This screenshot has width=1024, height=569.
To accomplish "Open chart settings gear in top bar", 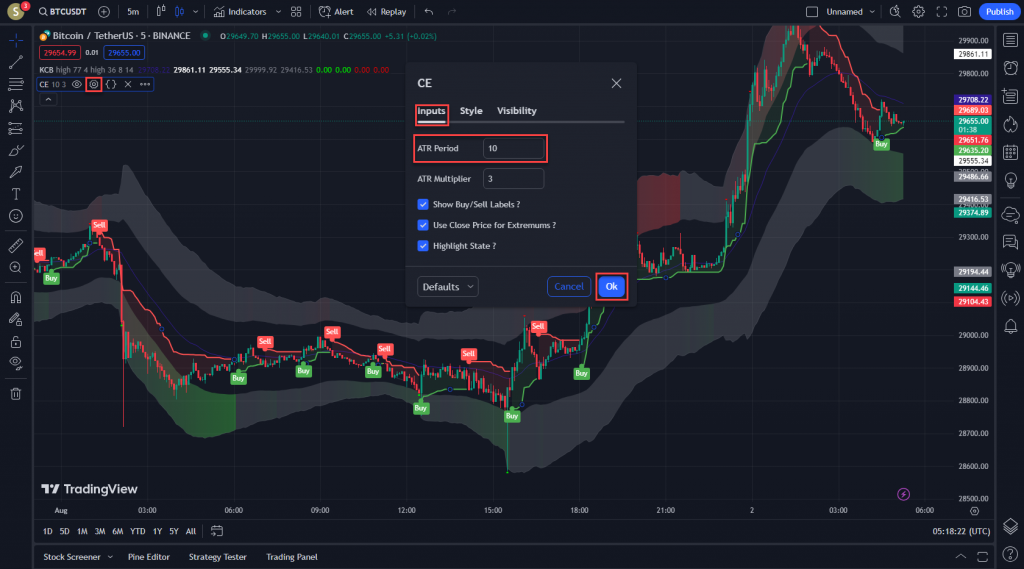I will click(x=918, y=12).
